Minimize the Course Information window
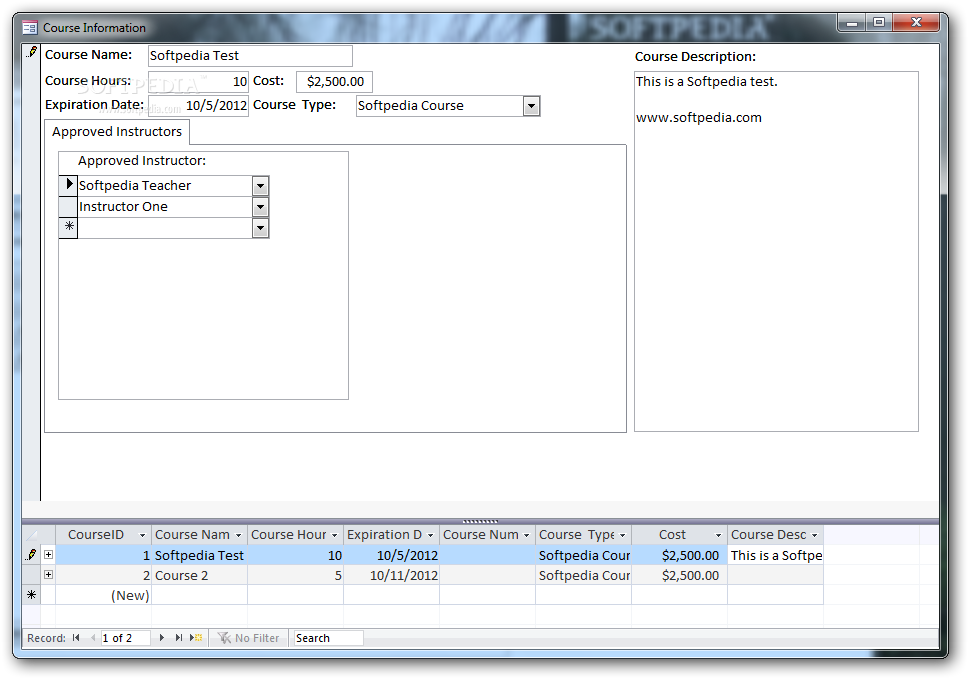969x679 pixels. 852,23
